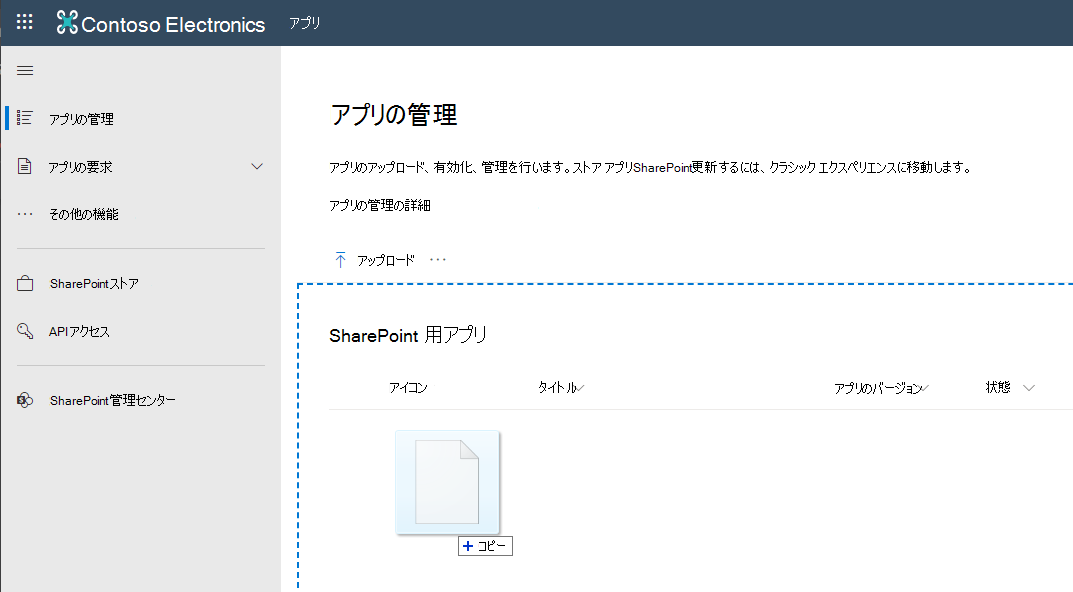Image resolution: width=1073 pixels, height=592 pixels.
Task: Click the document icon beside アプリの要求
Action: 25,165
